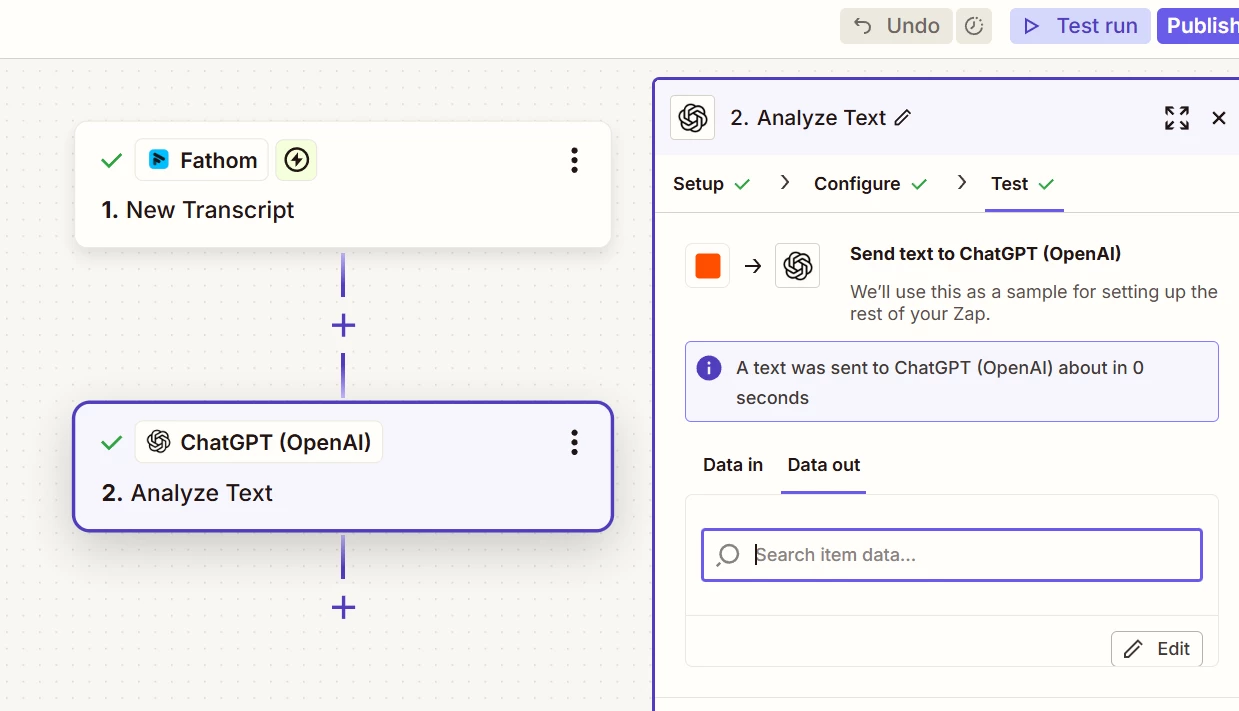The image size is (1239, 711).
Task: Select the Analyze Text step card
Action: (343, 467)
